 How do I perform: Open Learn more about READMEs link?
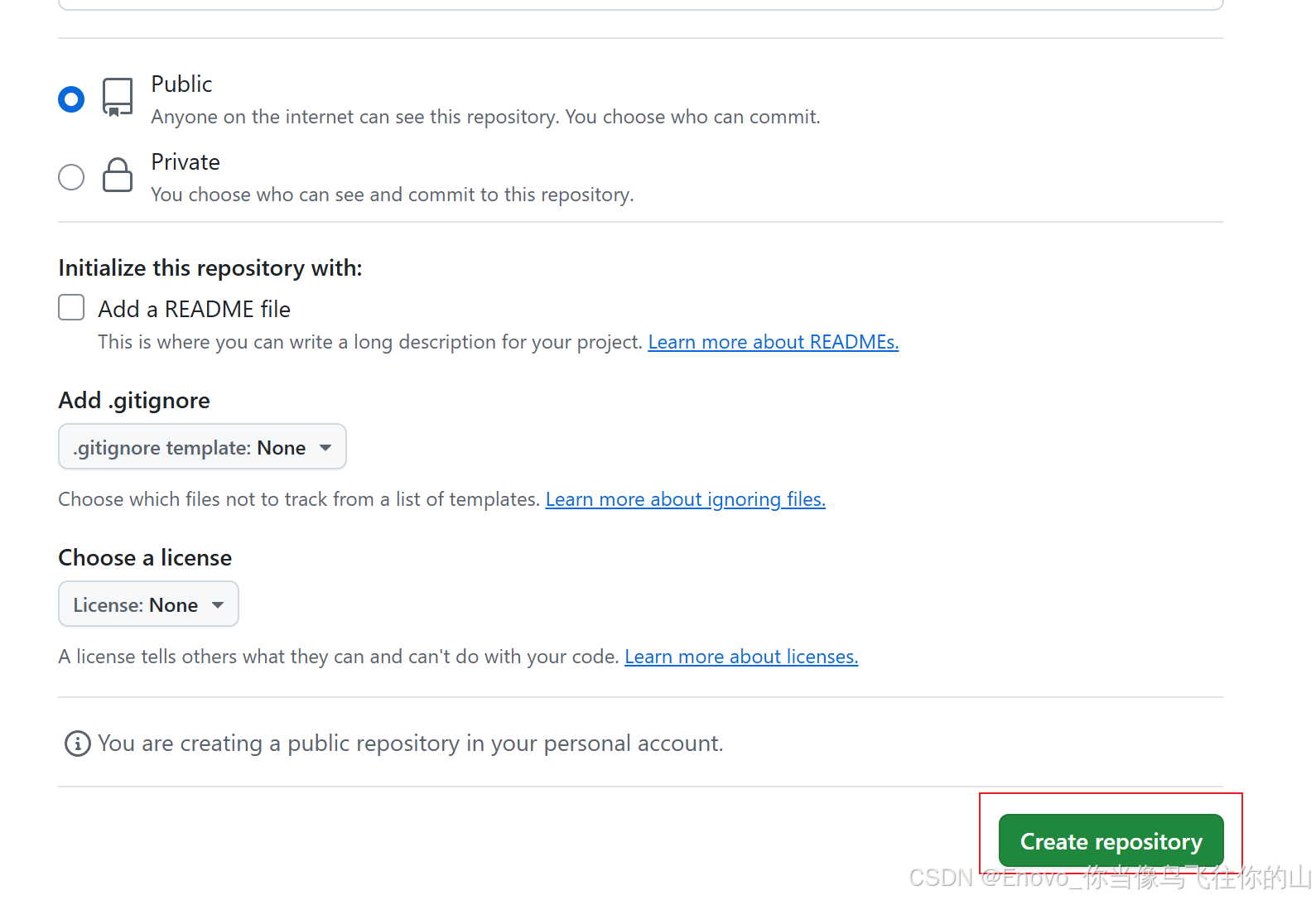[x=773, y=342]
